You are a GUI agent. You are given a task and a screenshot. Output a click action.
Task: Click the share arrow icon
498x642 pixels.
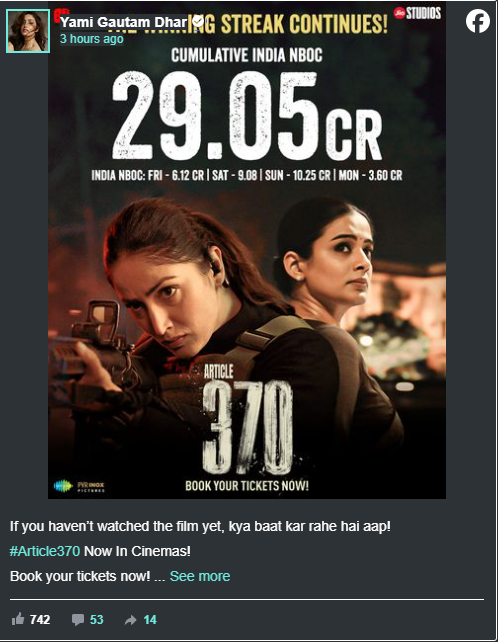(x=131, y=620)
